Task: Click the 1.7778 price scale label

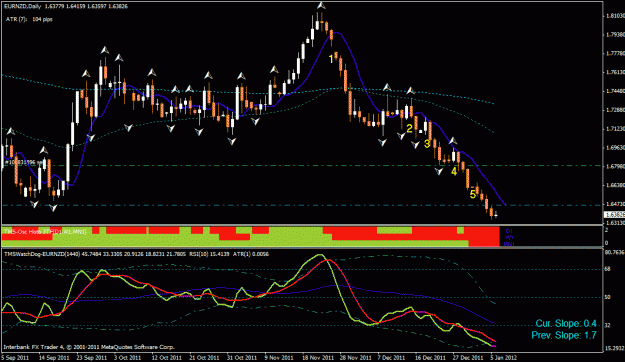Action: 615,53
